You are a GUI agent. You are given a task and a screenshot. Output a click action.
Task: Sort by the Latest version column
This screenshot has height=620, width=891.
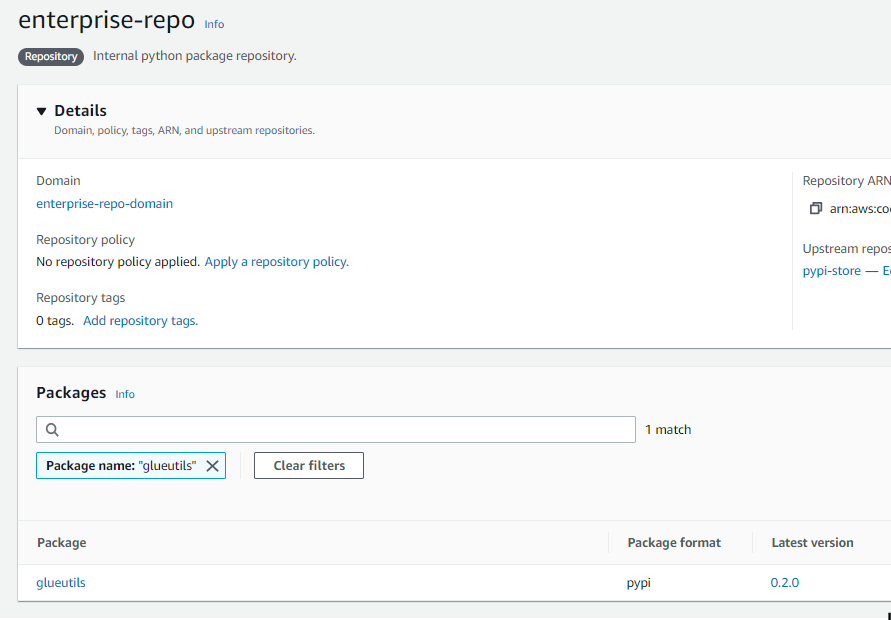pyautogui.click(x=812, y=542)
